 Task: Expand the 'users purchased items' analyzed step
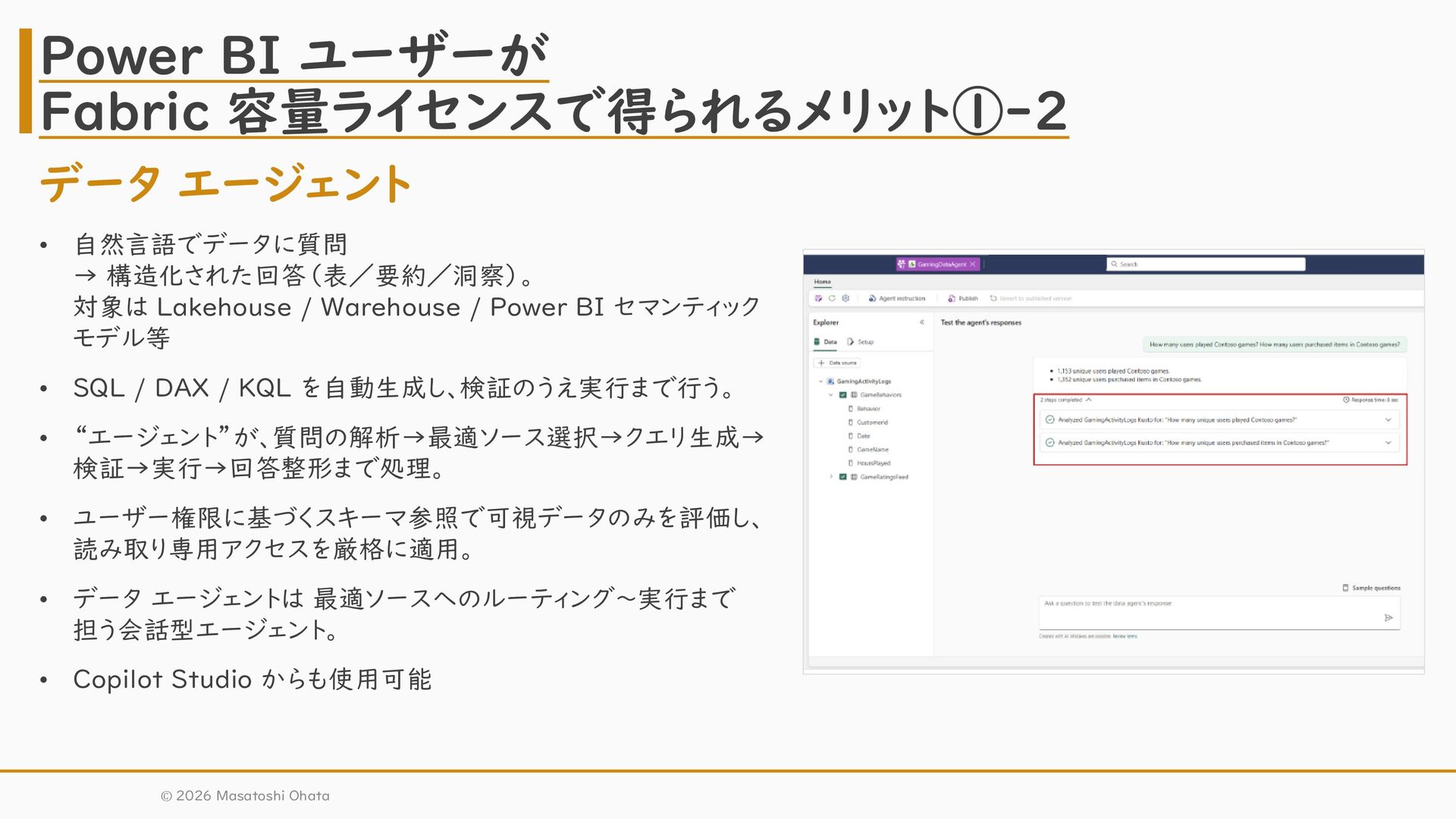tap(1389, 442)
